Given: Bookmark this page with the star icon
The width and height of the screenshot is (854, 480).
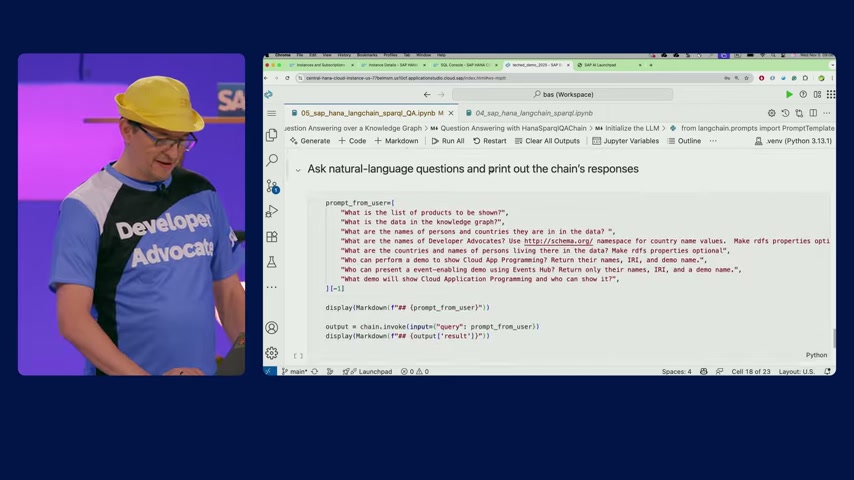Looking at the screenshot, I should point(747,78).
